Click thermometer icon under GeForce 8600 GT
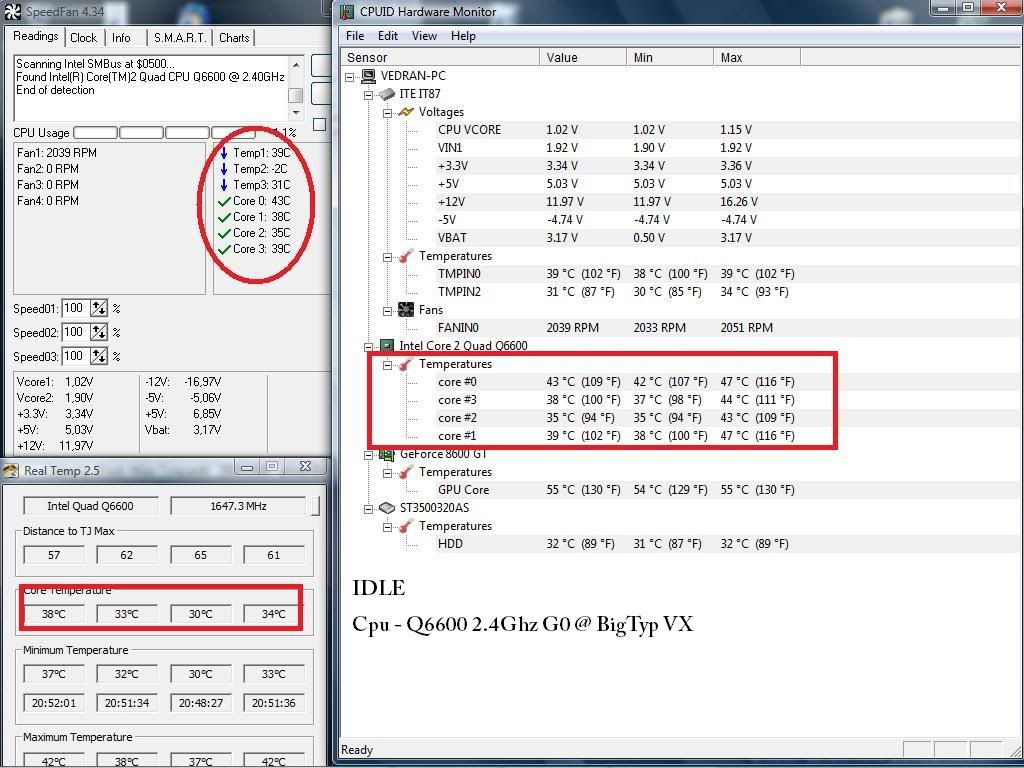This screenshot has height=768, width=1024. (406, 472)
